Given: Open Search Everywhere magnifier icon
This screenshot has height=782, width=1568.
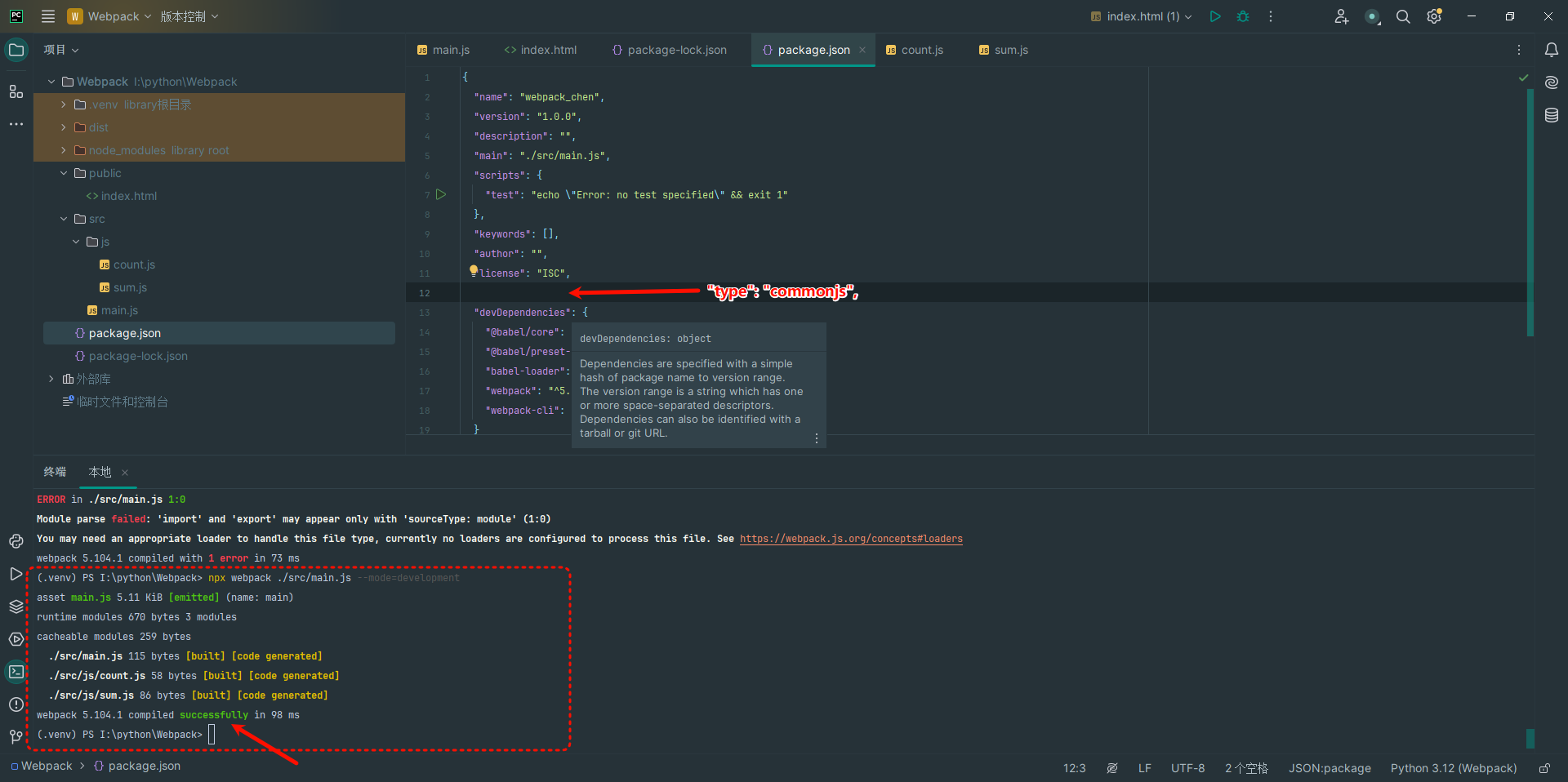Looking at the screenshot, I should (x=1403, y=16).
